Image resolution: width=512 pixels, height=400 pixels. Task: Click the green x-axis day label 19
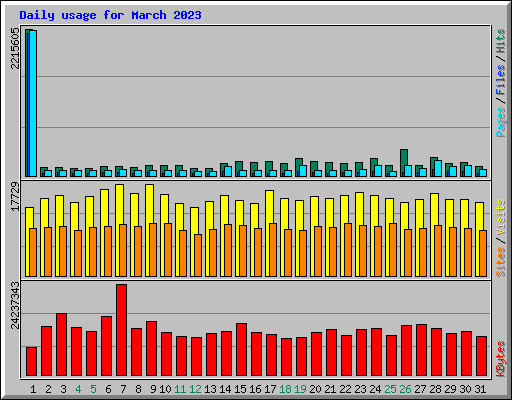300,389
